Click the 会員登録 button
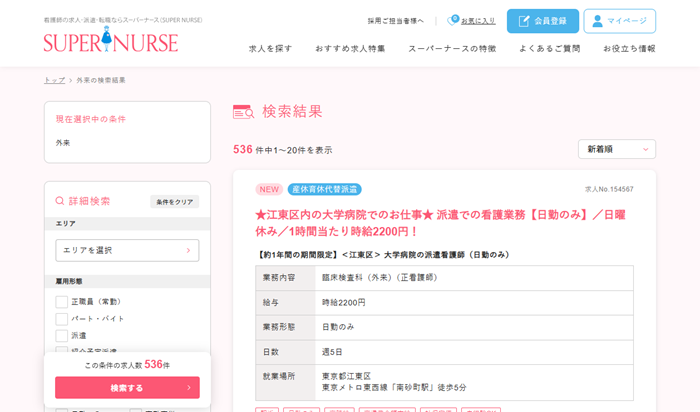The width and height of the screenshot is (700, 412). (x=543, y=21)
